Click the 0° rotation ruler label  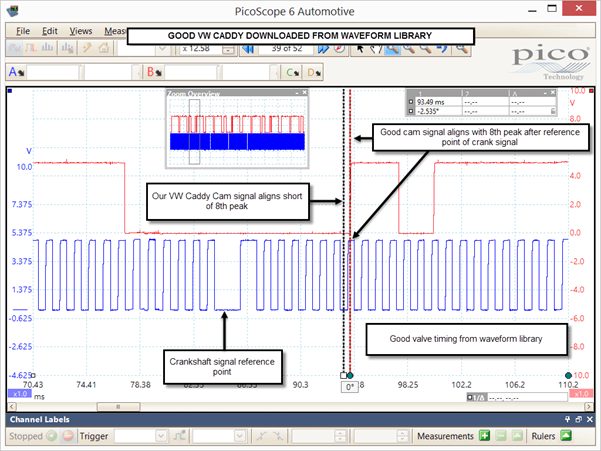350,387
